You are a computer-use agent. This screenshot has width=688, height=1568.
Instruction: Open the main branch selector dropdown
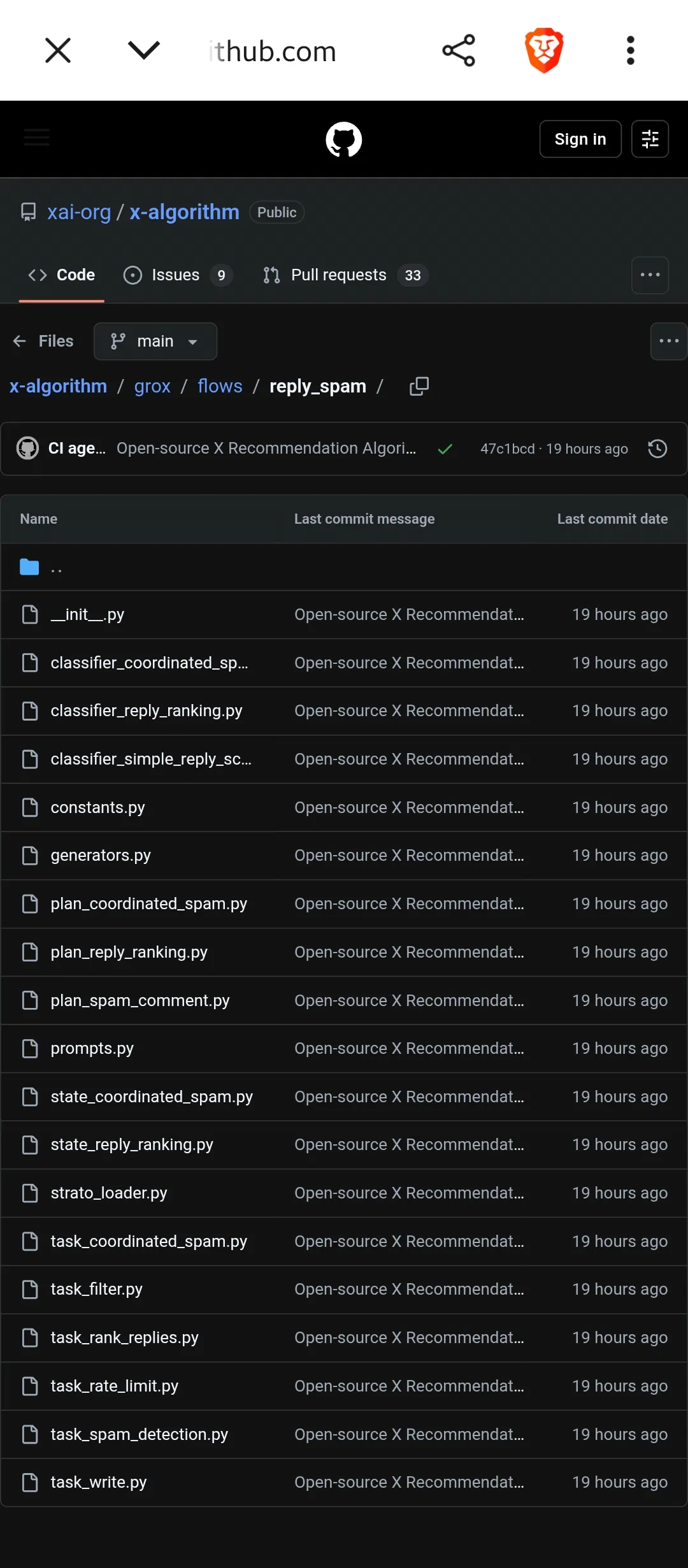(155, 342)
